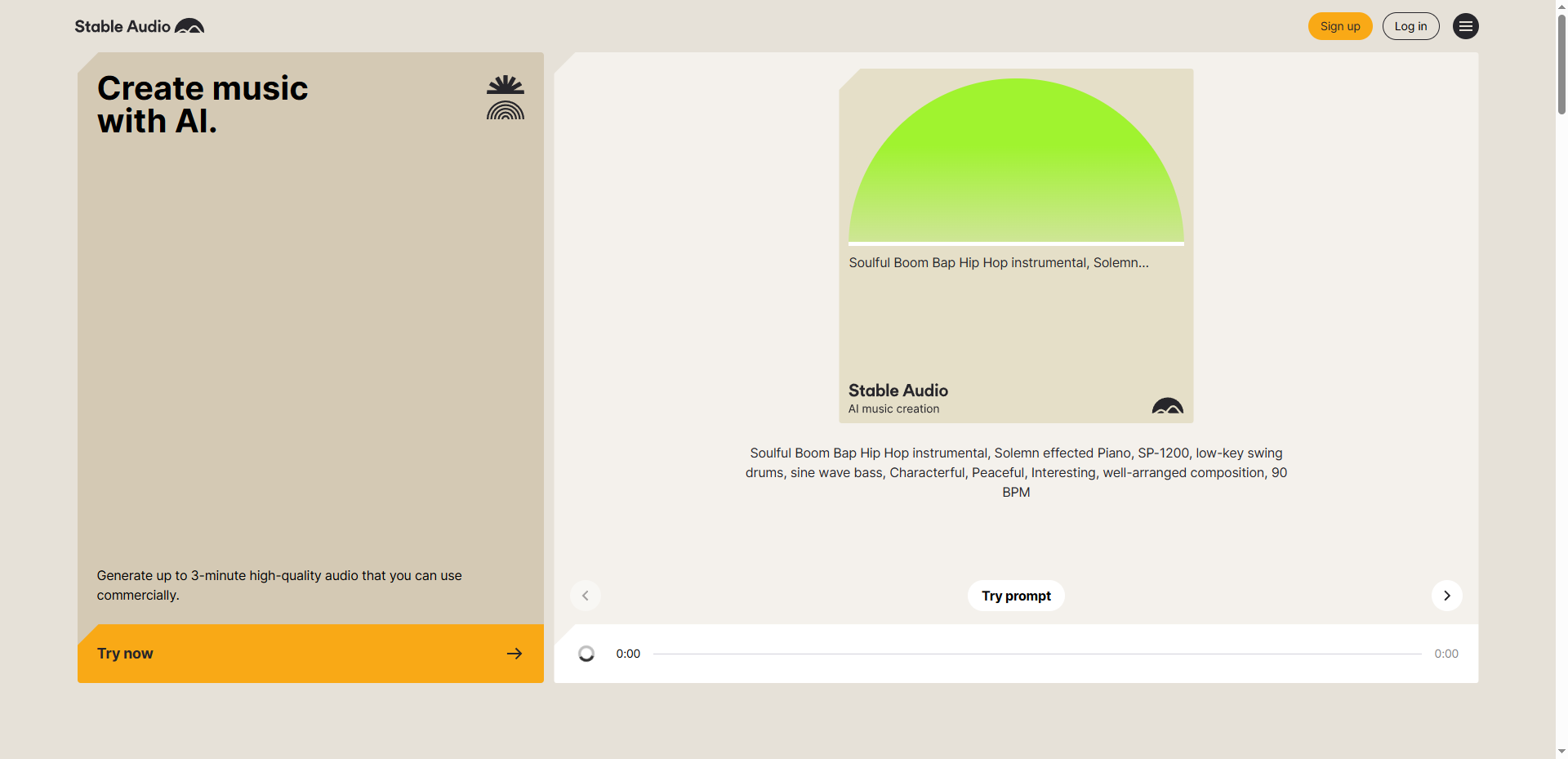Click the Log in button

click(x=1410, y=26)
